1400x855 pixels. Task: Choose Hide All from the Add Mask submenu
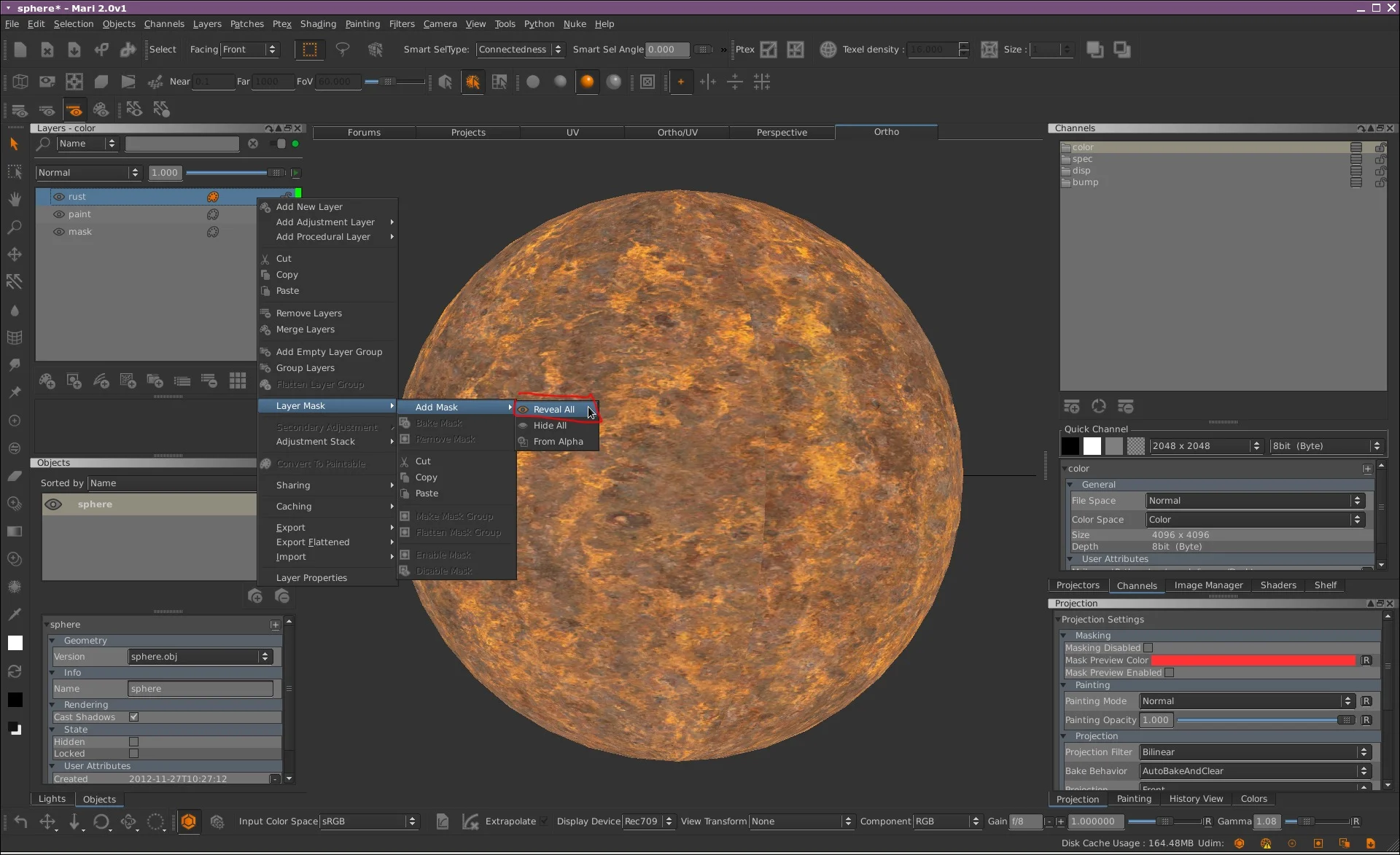tap(550, 426)
